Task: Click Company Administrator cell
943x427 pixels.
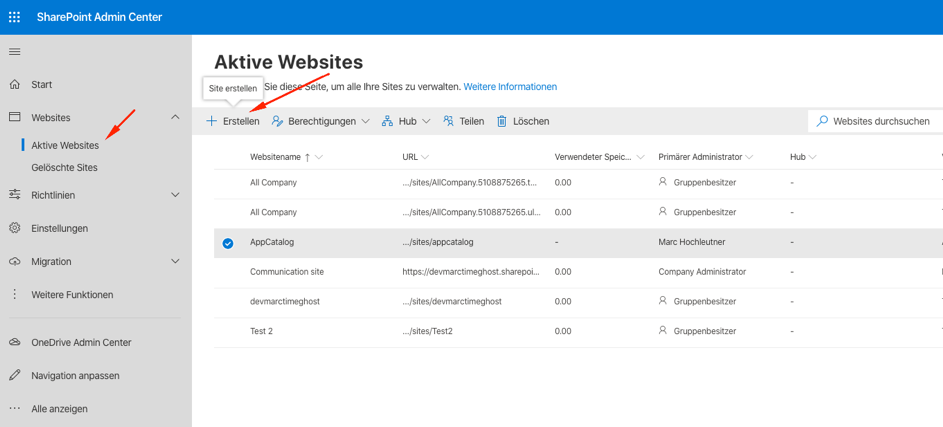Action: (x=702, y=272)
